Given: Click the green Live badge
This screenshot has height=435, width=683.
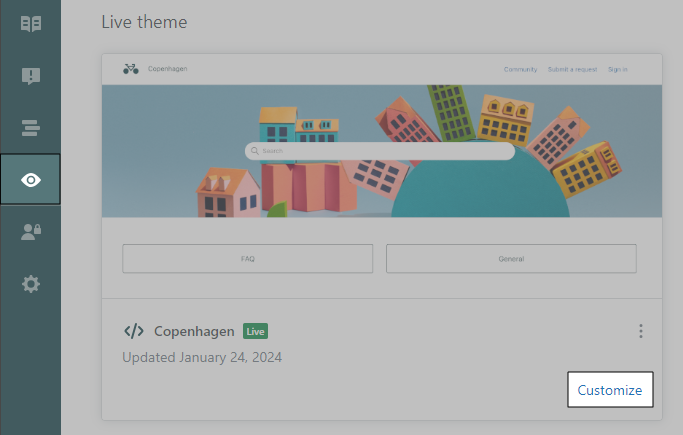Looking at the screenshot, I should coord(256,331).
